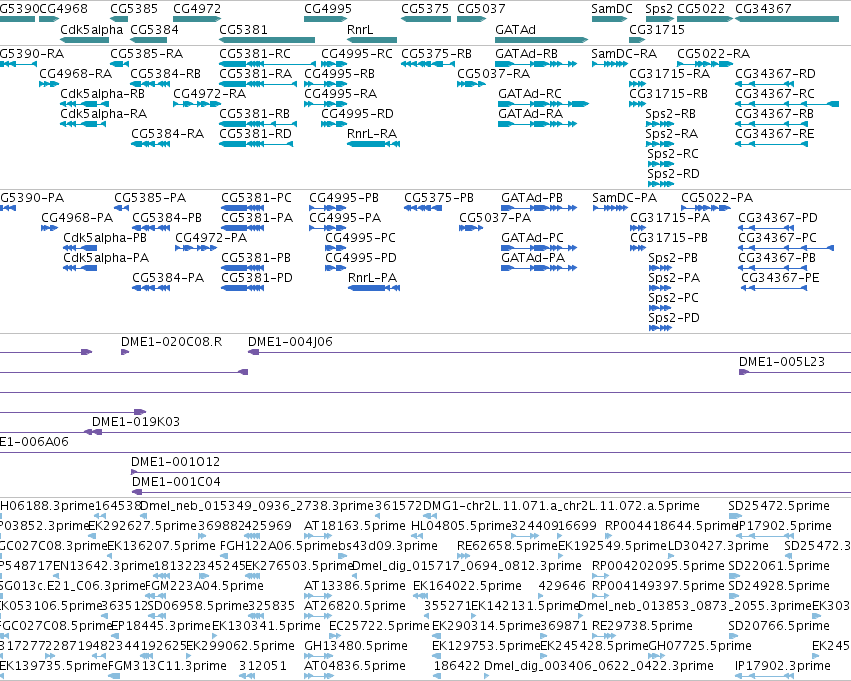Image resolution: width=851 pixels, height=681 pixels.
Task: Click the GATAd-RB transcript
Action: click(x=536, y=64)
